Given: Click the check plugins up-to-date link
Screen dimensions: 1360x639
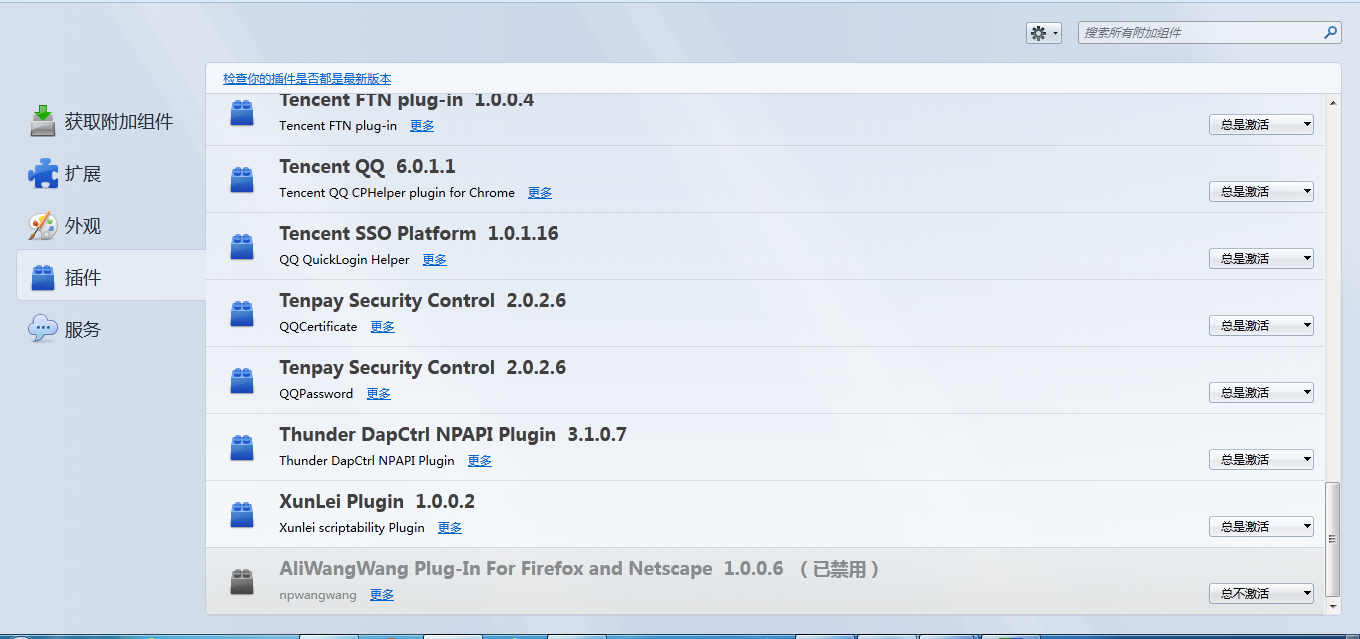Looking at the screenshot, I should 307,79.
